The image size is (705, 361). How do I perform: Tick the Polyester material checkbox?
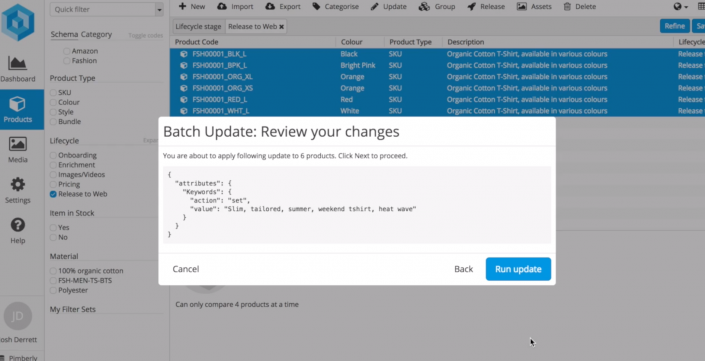point(53,290)
